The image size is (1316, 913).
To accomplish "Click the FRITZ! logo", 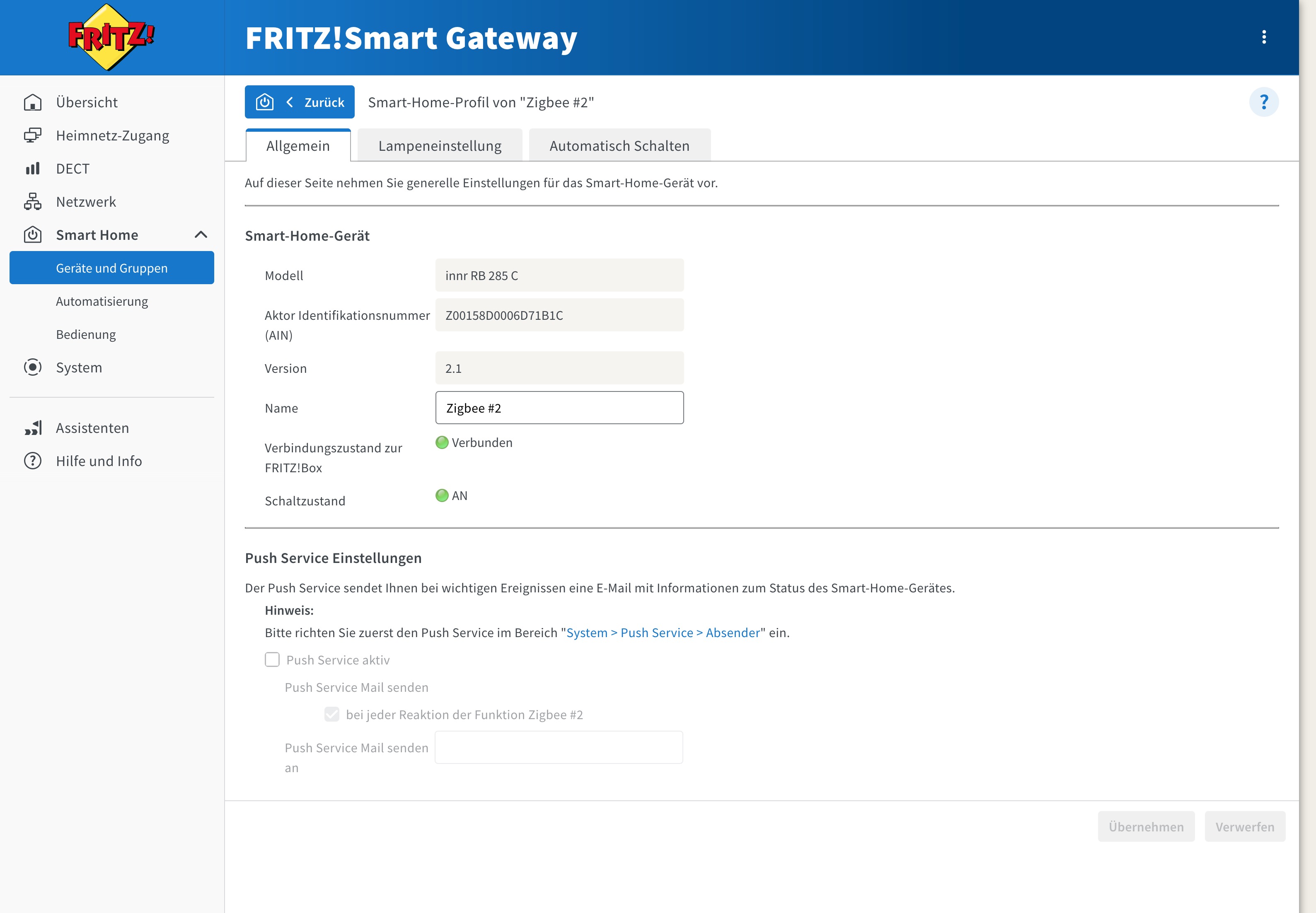I will [111, 37].
